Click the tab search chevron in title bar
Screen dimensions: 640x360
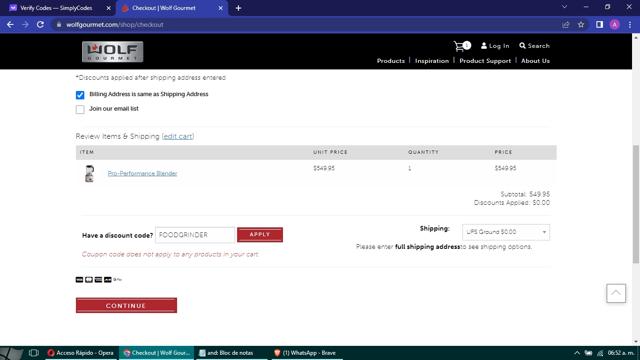(x=564, y=7)
